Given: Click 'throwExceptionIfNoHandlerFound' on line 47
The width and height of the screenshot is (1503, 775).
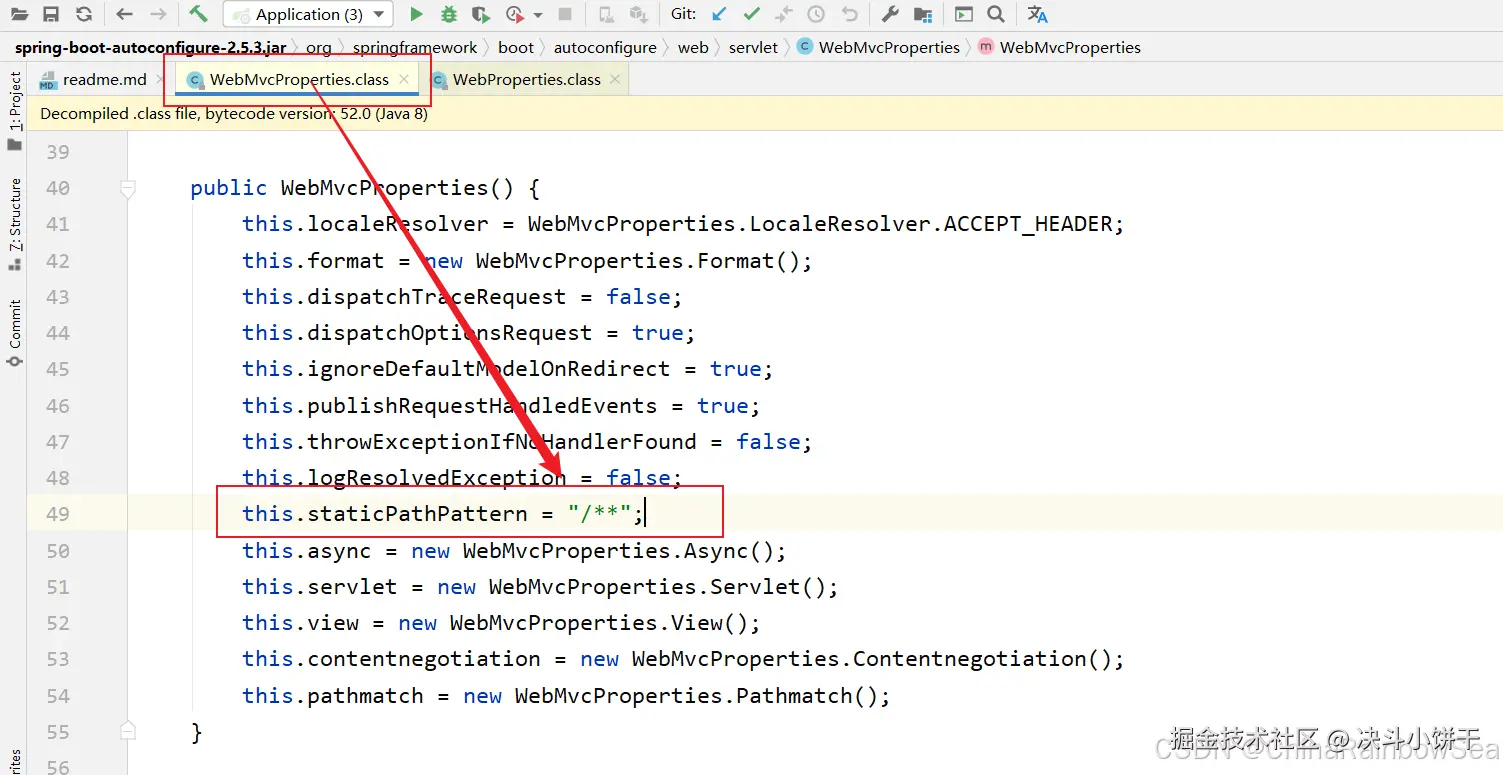Looking at the screenshot, I should 501,442.
